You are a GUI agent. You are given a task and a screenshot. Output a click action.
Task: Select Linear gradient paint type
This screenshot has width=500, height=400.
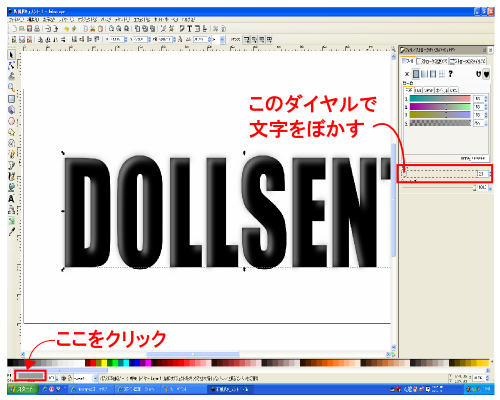(424, 74)
